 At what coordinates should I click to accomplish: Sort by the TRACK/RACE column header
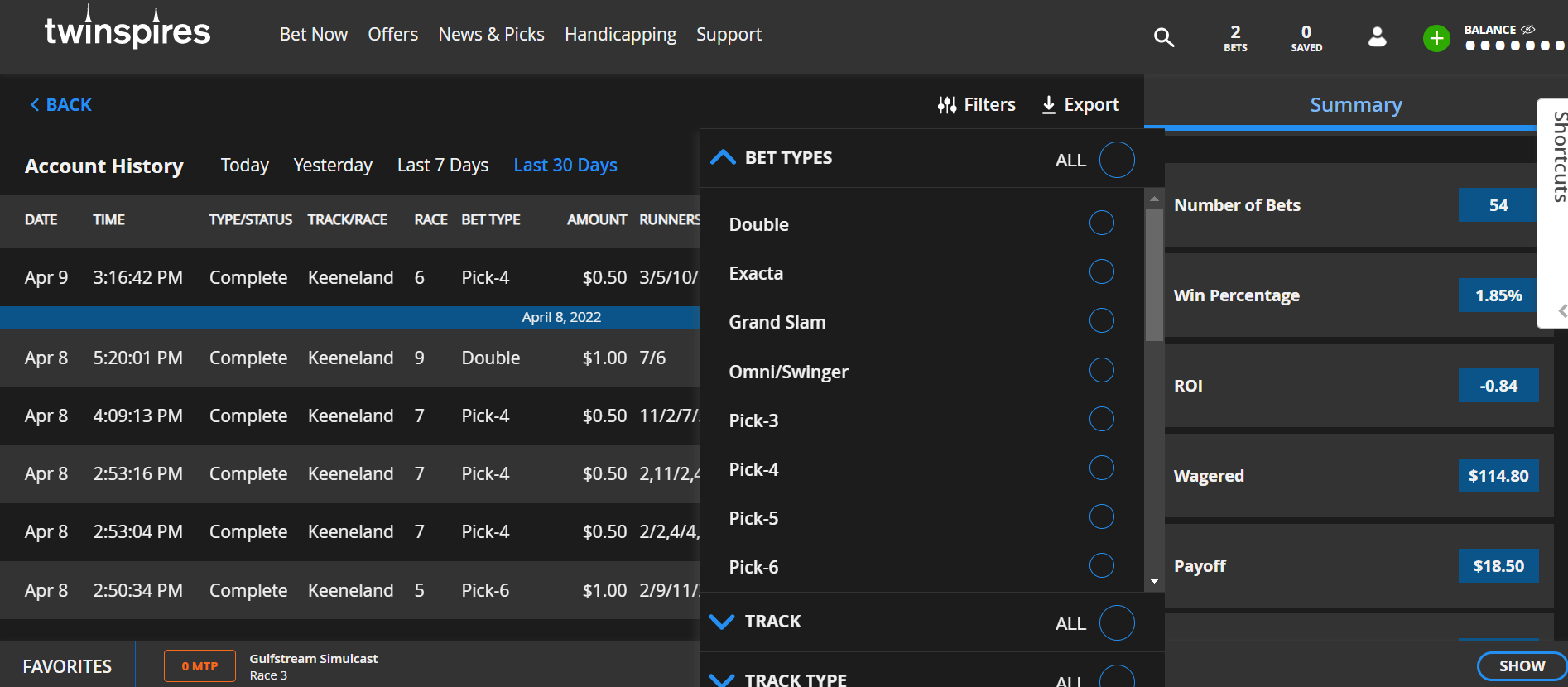[x=348, y=219]
